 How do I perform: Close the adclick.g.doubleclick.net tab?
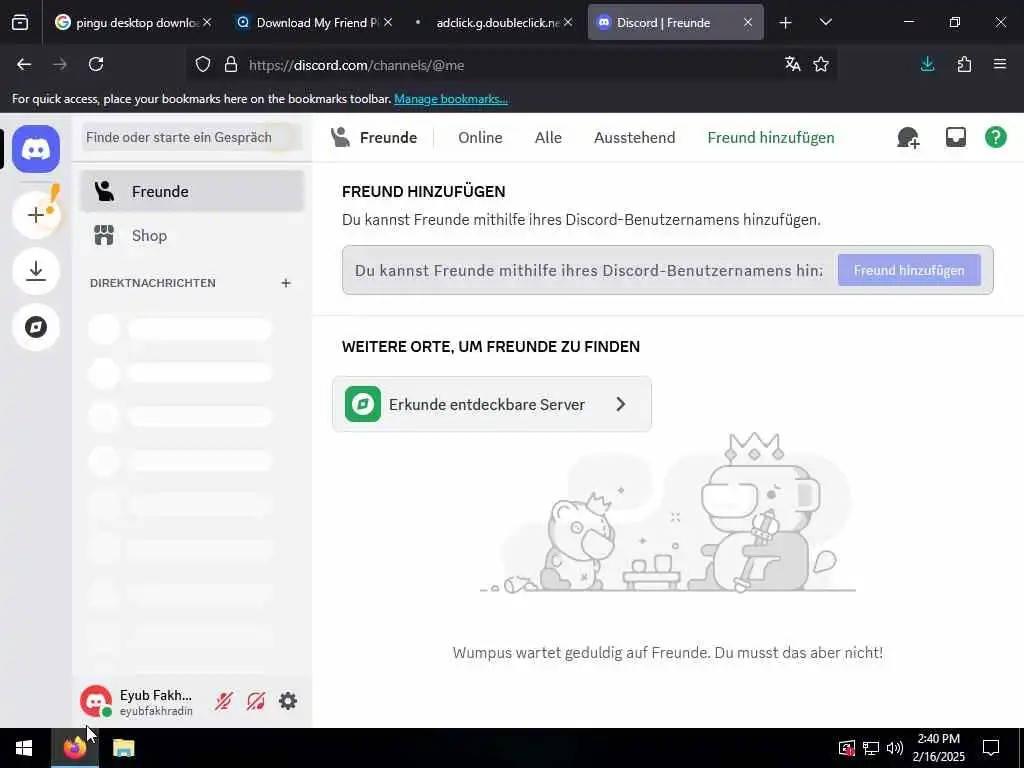tap(568, 22)
